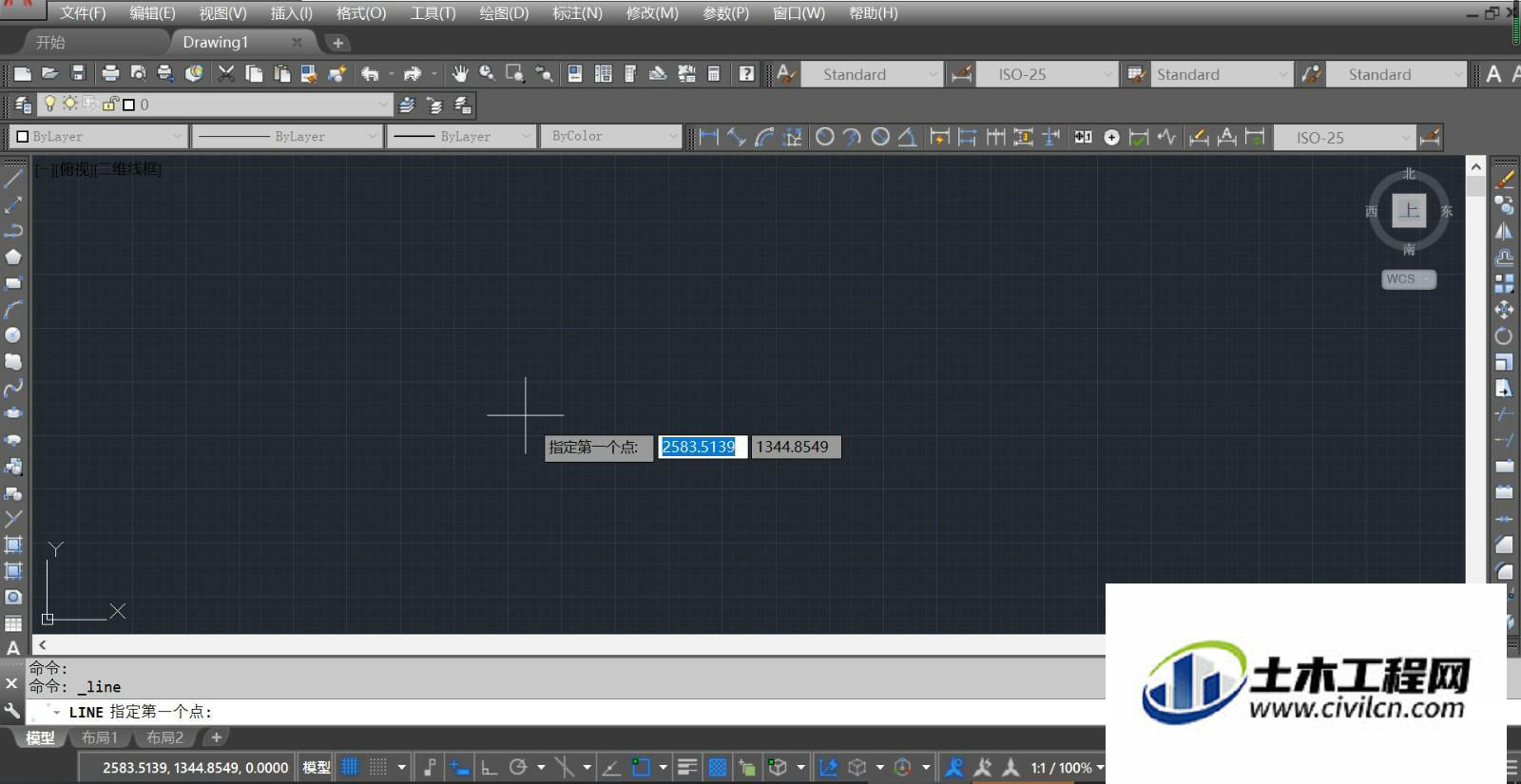
Task: Click the ViewCube 上 face
Action: [x=1409, y=210]
